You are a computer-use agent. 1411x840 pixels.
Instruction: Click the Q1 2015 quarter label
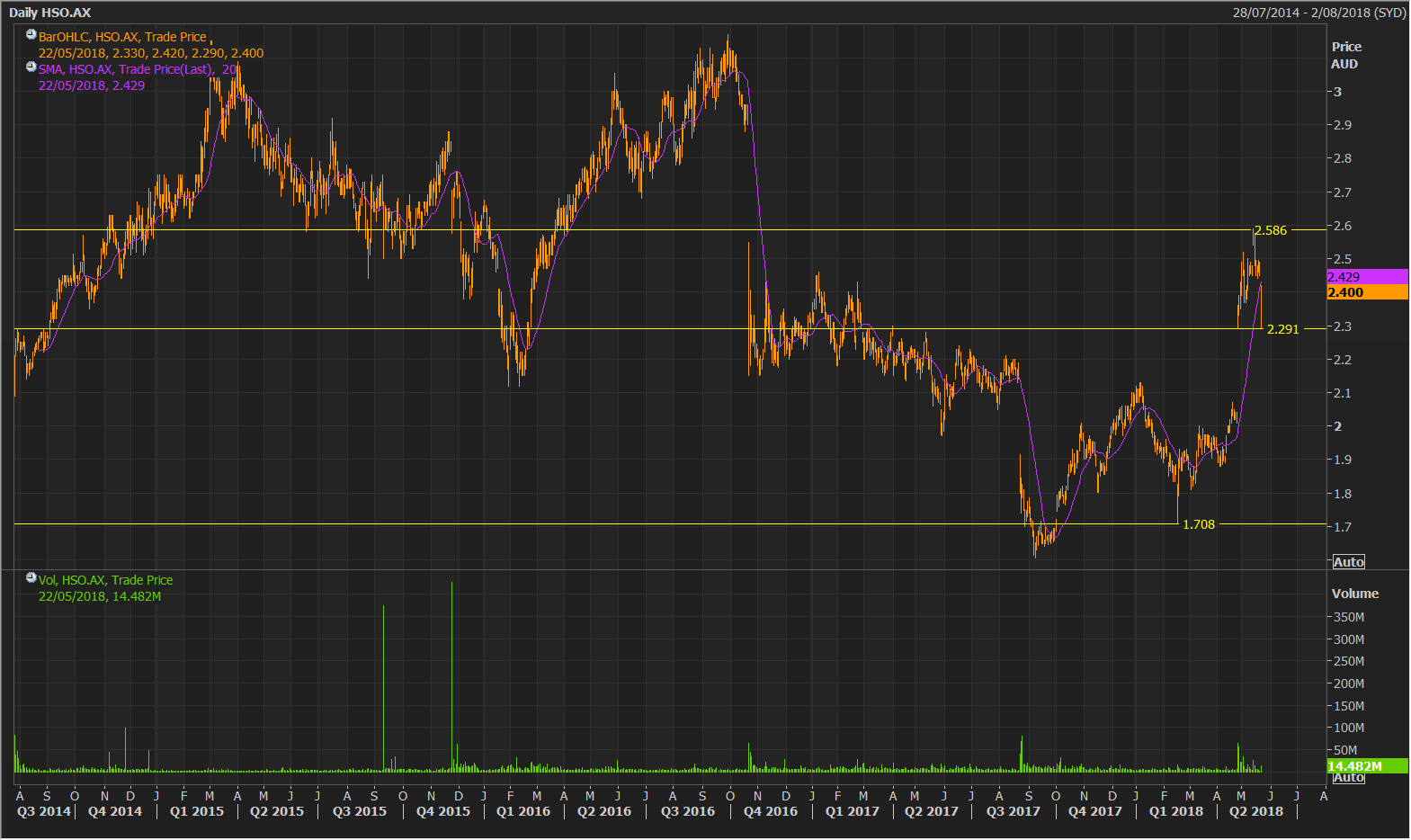(197, 811)
